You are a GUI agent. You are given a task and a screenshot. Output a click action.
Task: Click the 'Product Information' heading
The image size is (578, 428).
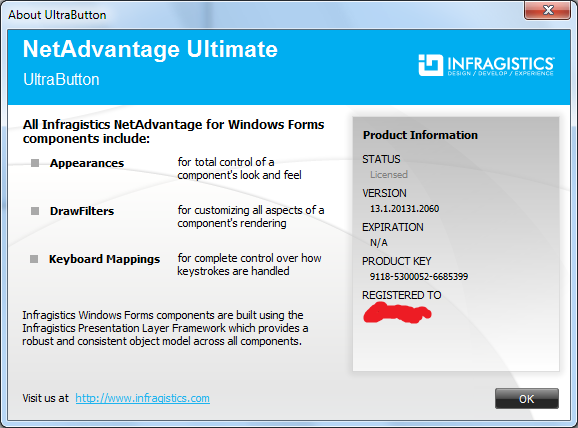coord(420,135)
